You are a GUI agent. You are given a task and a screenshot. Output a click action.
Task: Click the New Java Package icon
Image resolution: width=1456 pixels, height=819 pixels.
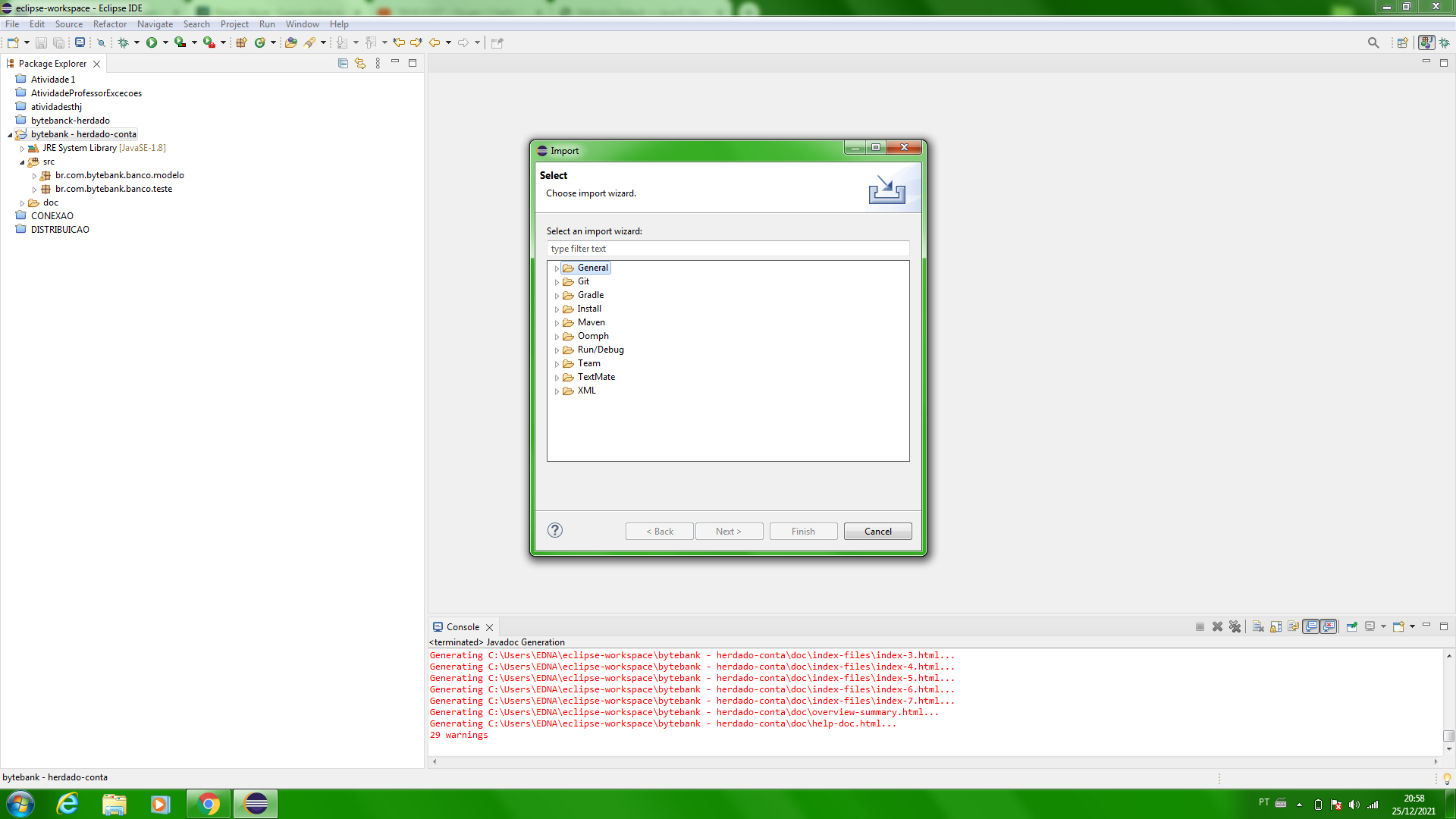point(241,42)
